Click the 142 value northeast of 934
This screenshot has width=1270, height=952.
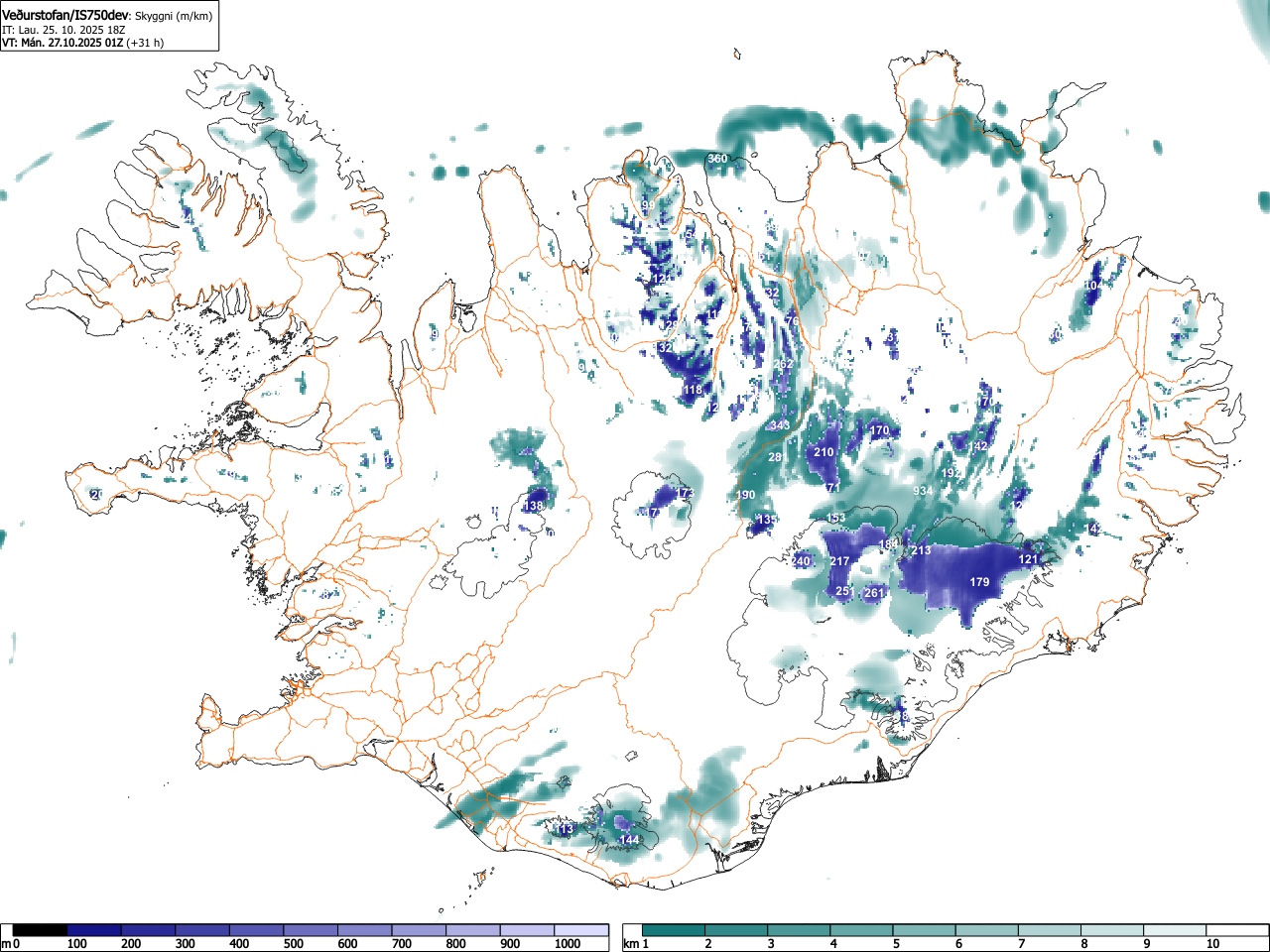coord(978,446)
